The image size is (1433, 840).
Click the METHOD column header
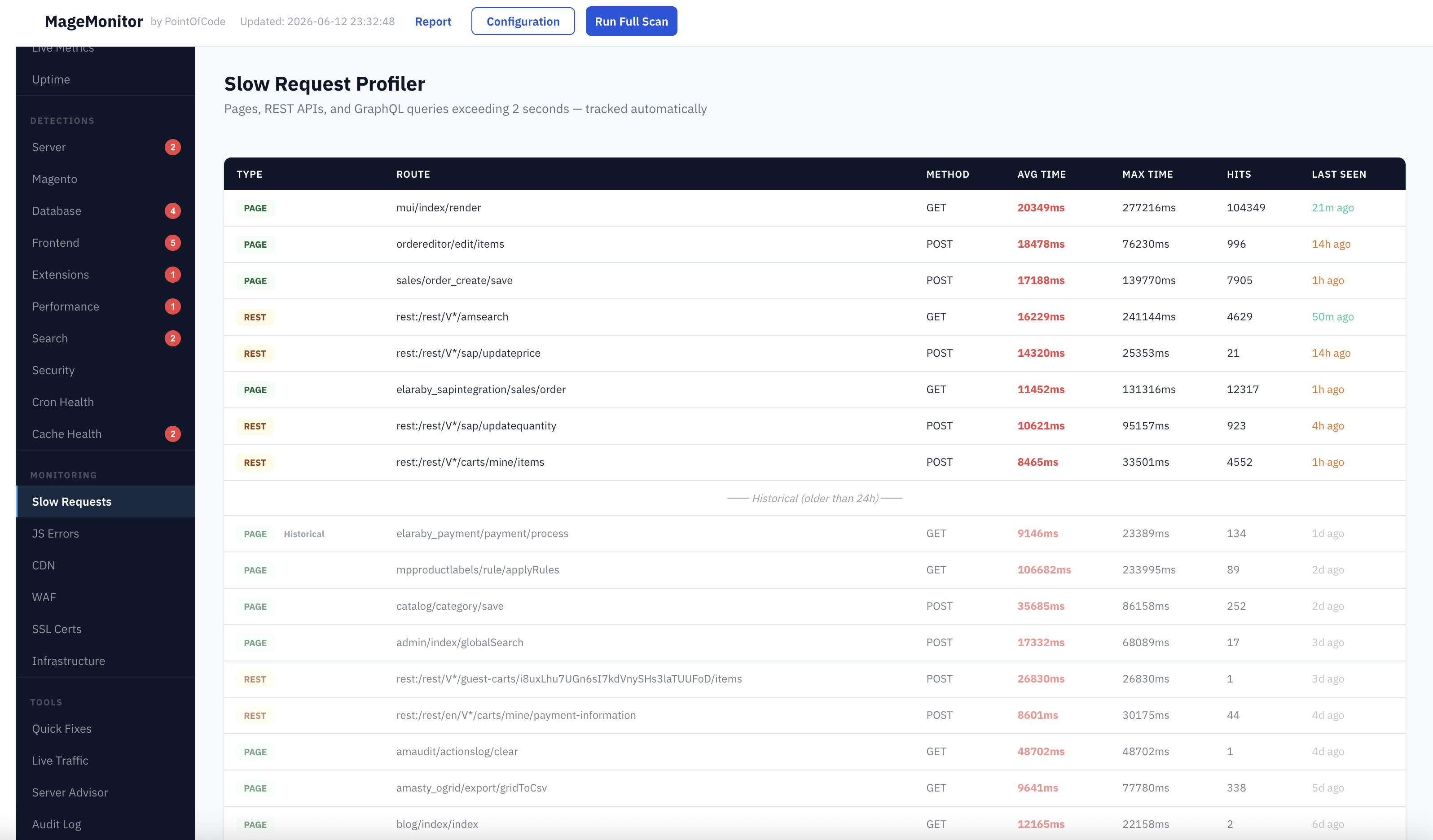[947, 175]
